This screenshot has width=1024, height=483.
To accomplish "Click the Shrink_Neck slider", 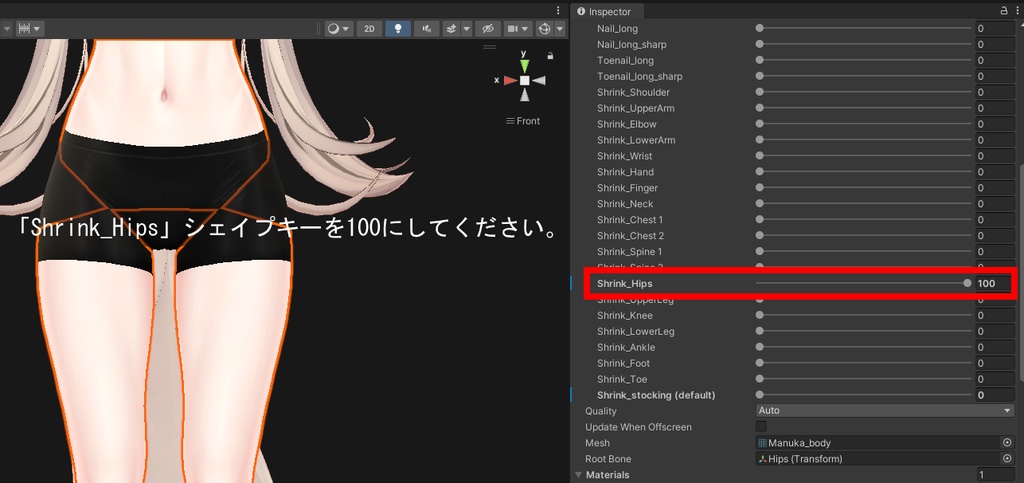I will (x=865, y=204).
